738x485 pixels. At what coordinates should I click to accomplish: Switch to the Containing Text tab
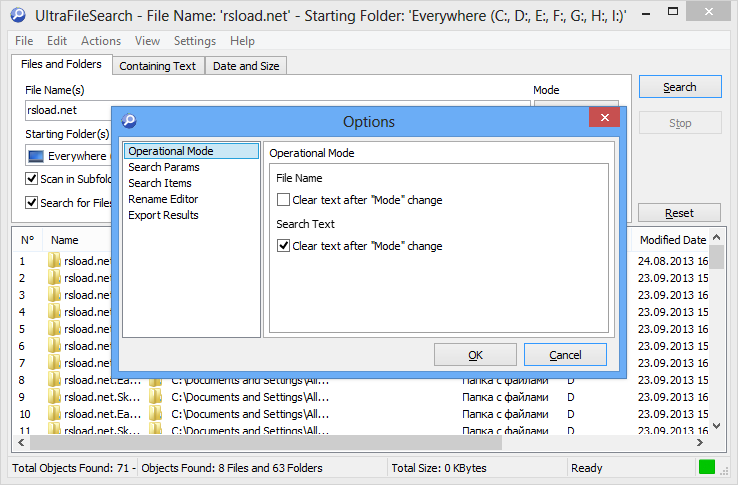tap(158, 66)
